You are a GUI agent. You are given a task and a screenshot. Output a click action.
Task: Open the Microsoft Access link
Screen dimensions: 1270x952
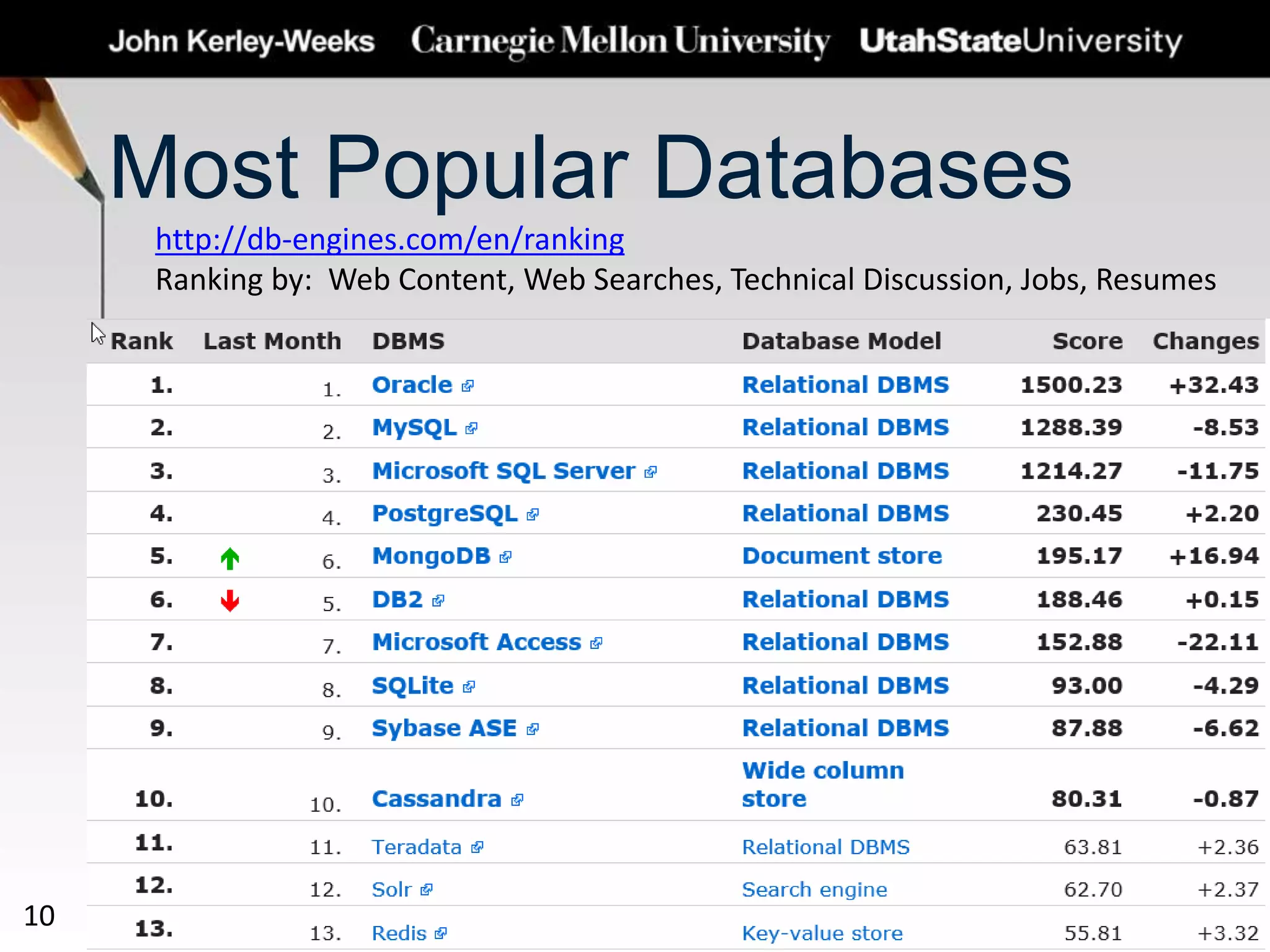point(476,642)
